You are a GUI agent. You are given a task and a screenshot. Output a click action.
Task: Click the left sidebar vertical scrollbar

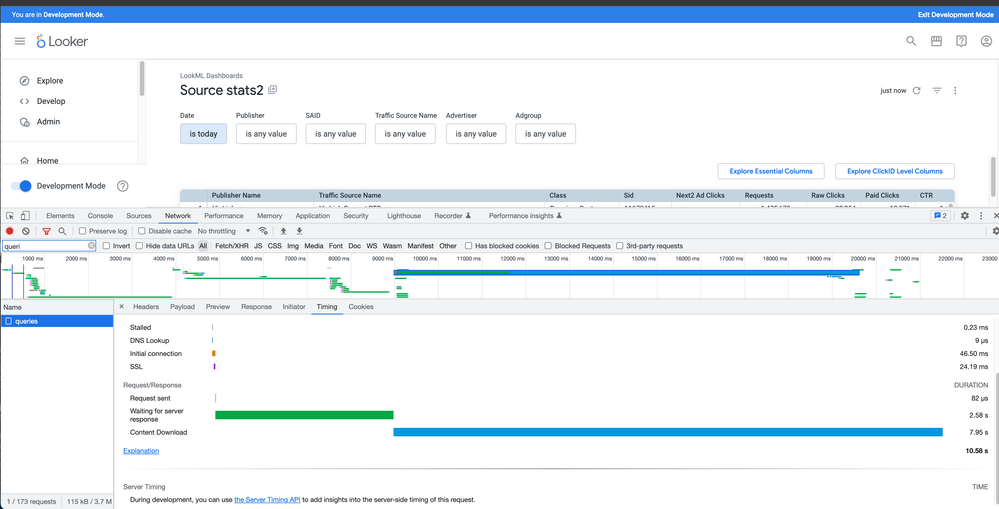tap(142, 78)
